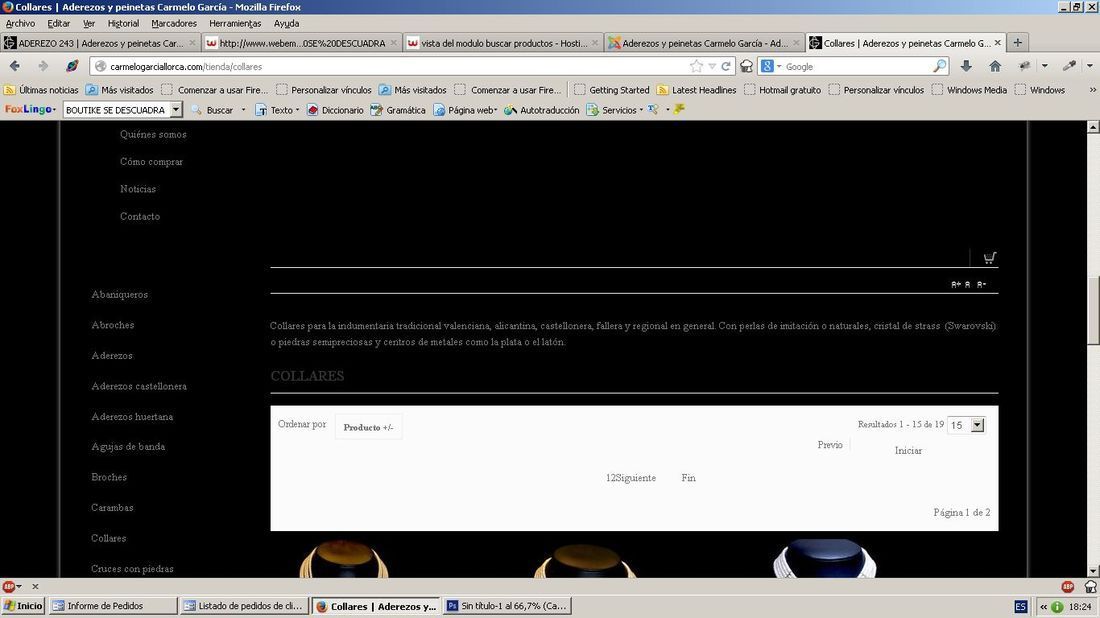Click the yellow flag icon in the FoxLingo bar
1100x618 pixels.
coord(679,109)
